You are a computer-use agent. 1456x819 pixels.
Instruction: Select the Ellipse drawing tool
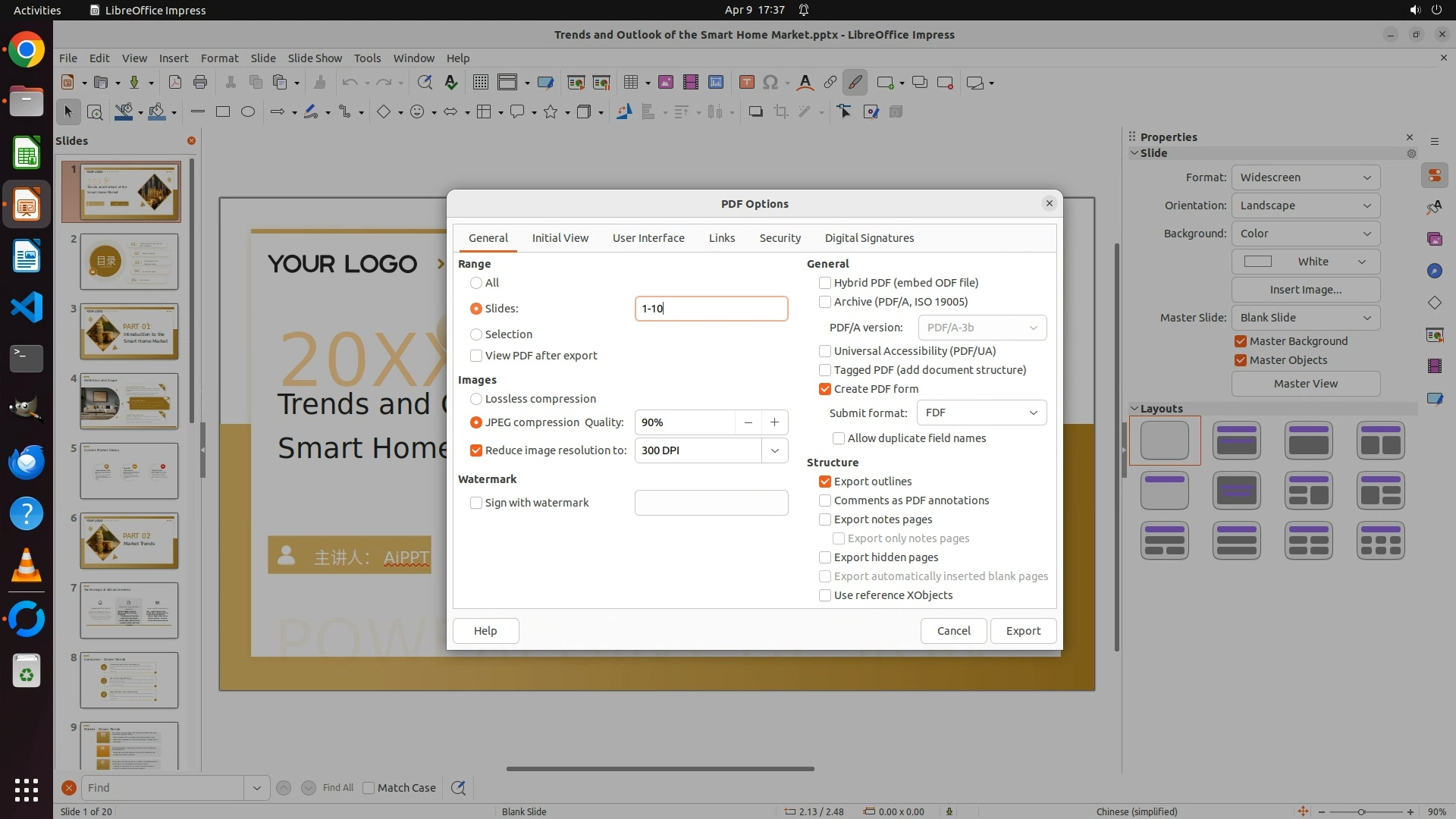tap(248, 112)
